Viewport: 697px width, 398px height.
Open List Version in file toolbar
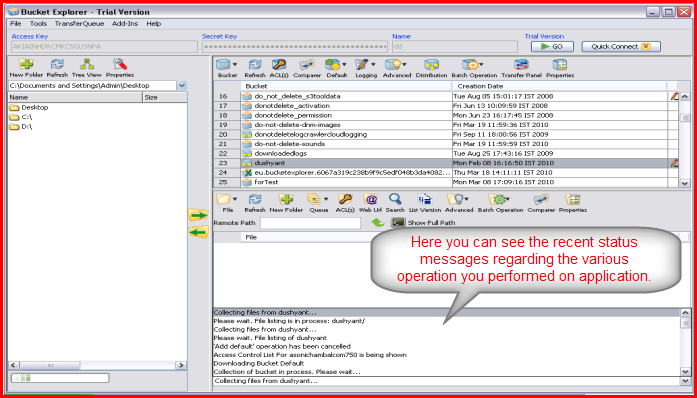pos(425,199)
